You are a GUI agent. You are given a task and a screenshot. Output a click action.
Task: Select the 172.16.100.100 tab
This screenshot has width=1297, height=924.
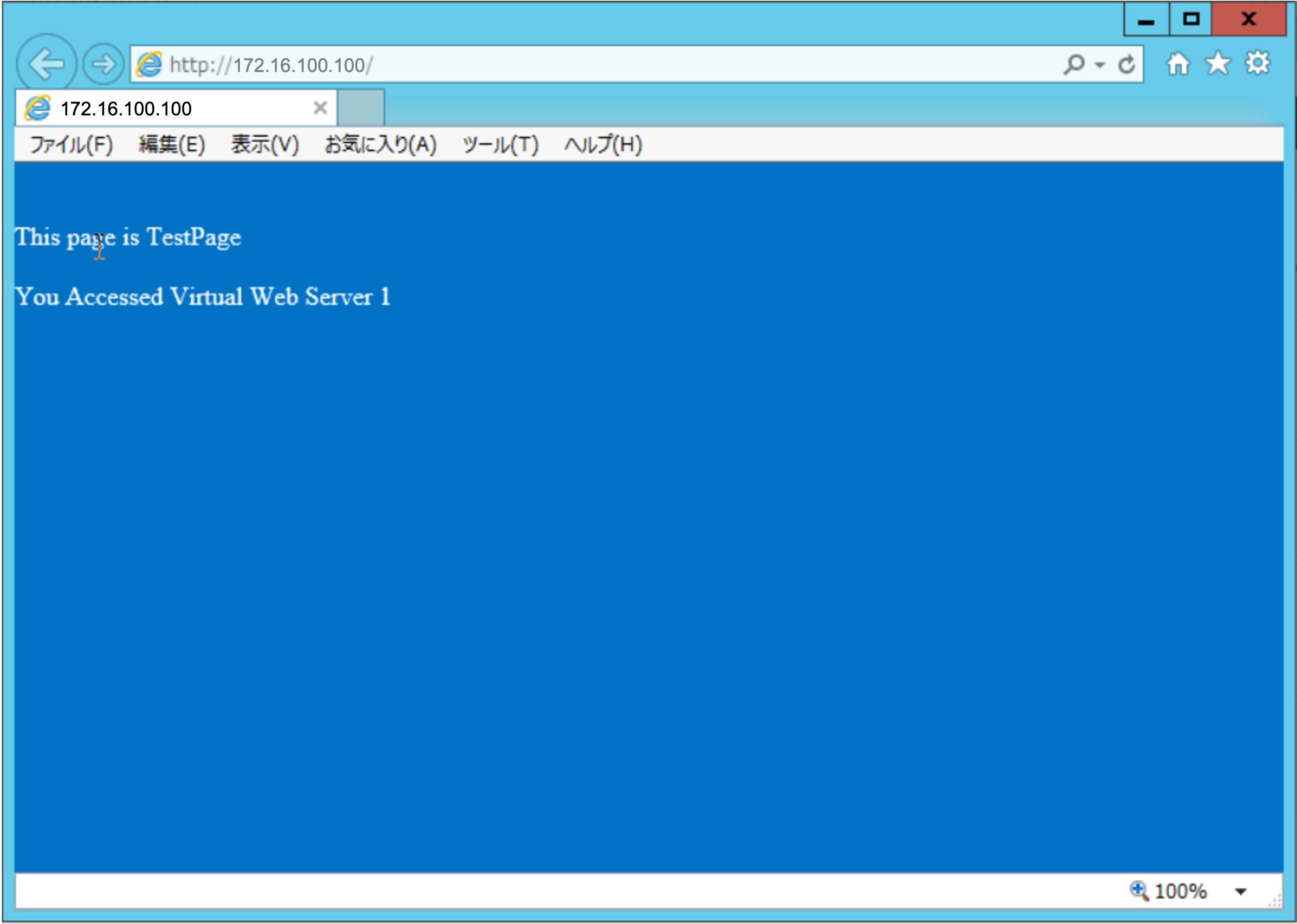click(x=176, y=108)
